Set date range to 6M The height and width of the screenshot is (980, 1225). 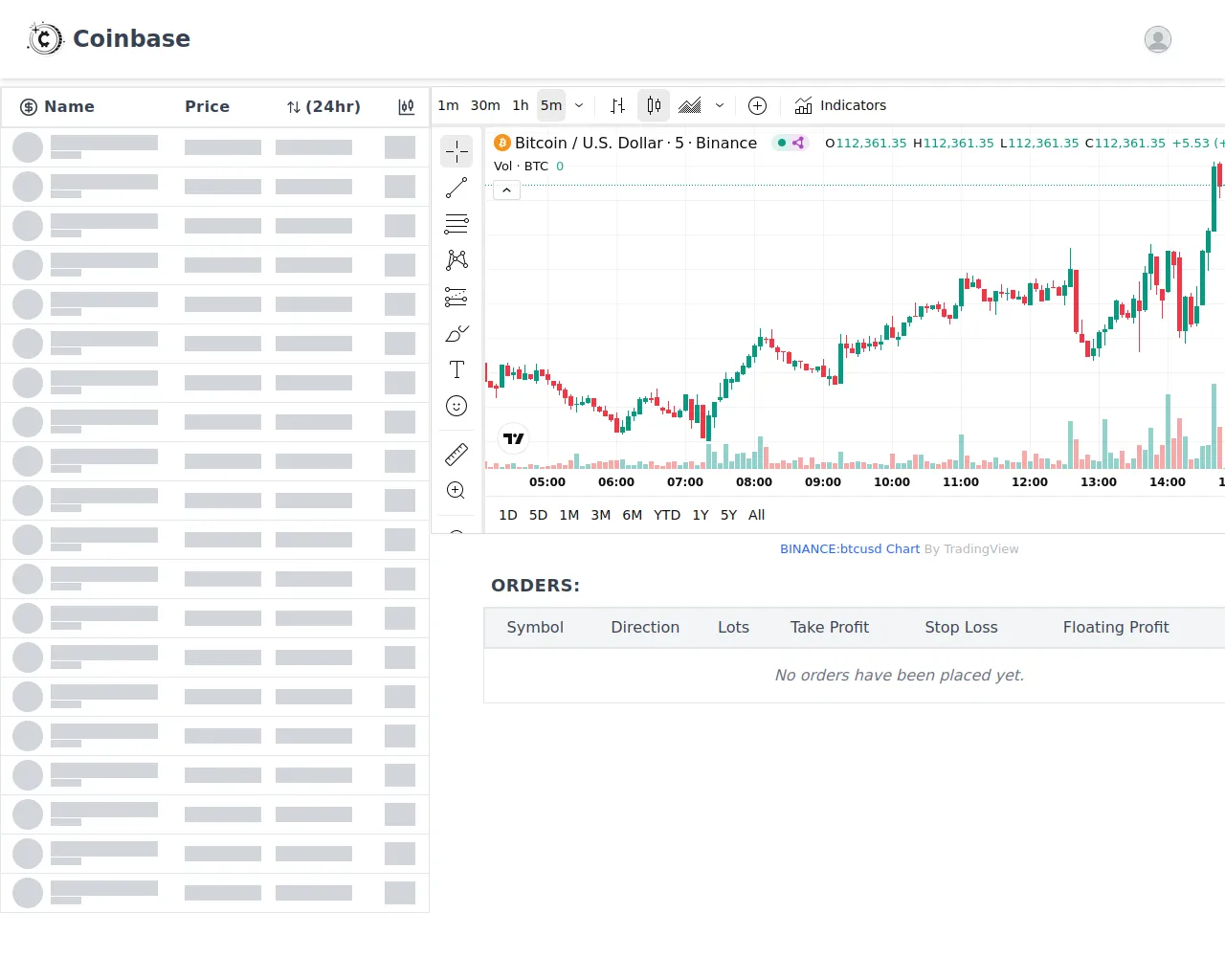633,515
